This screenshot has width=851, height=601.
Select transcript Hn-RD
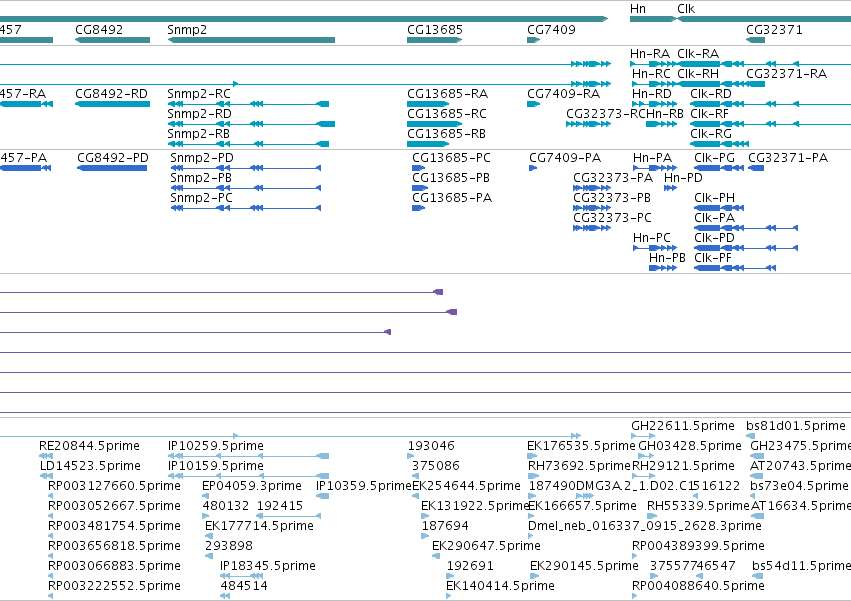(x=651, y=94)
